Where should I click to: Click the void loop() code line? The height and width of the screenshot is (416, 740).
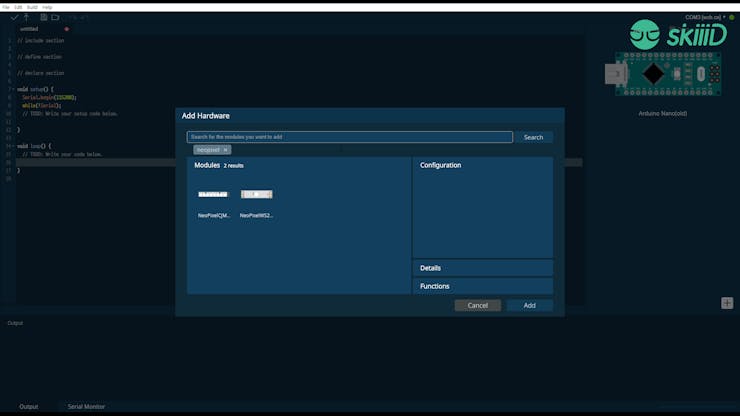[34, 146]
